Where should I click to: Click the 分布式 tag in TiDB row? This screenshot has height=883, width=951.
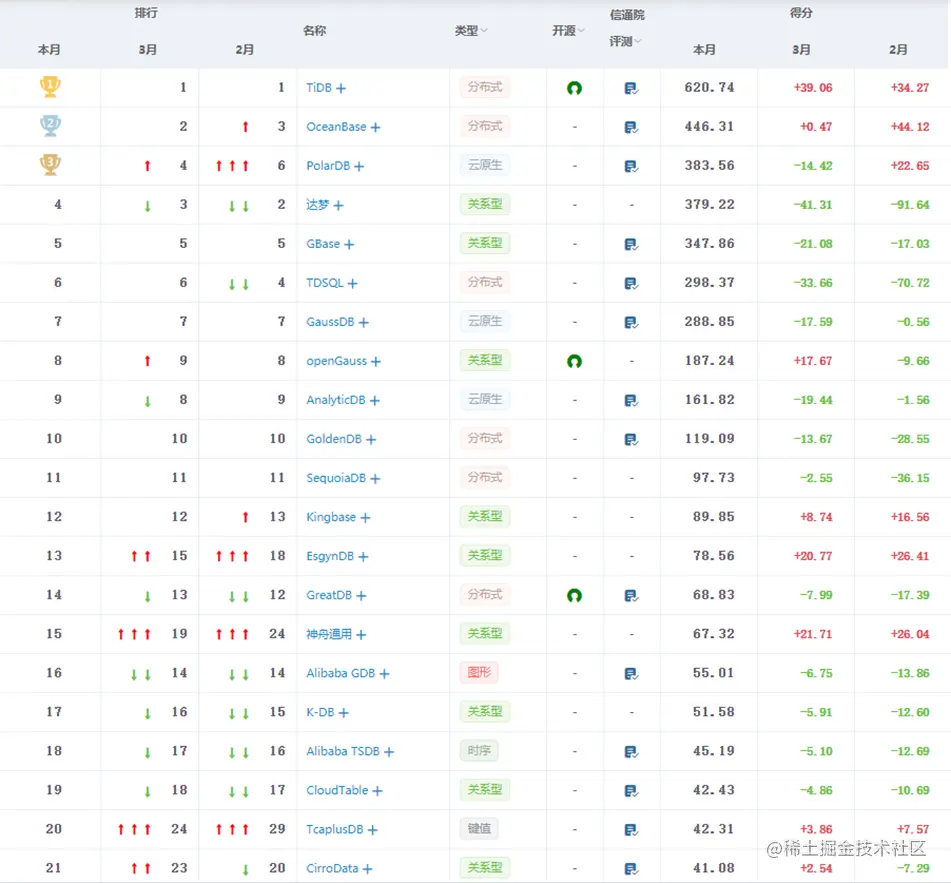click(x=485, y=87)
